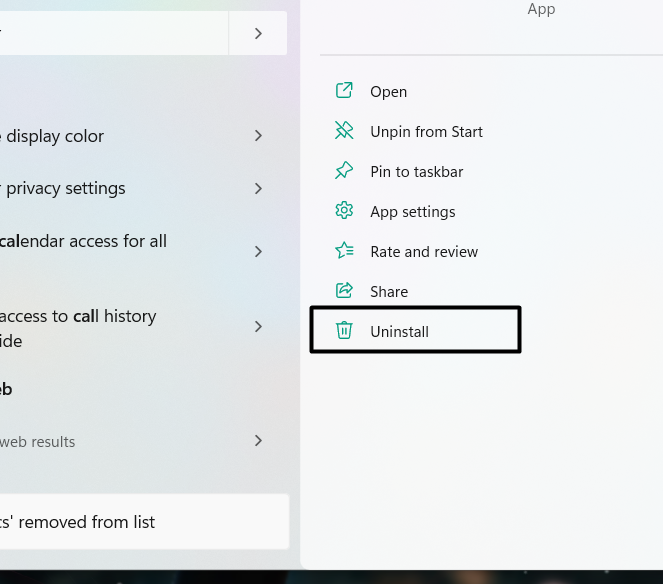Expand the chevron beside 'display color' result
Image resolution: width=663 pixels, height=584 pixels.
pos(258,136)
